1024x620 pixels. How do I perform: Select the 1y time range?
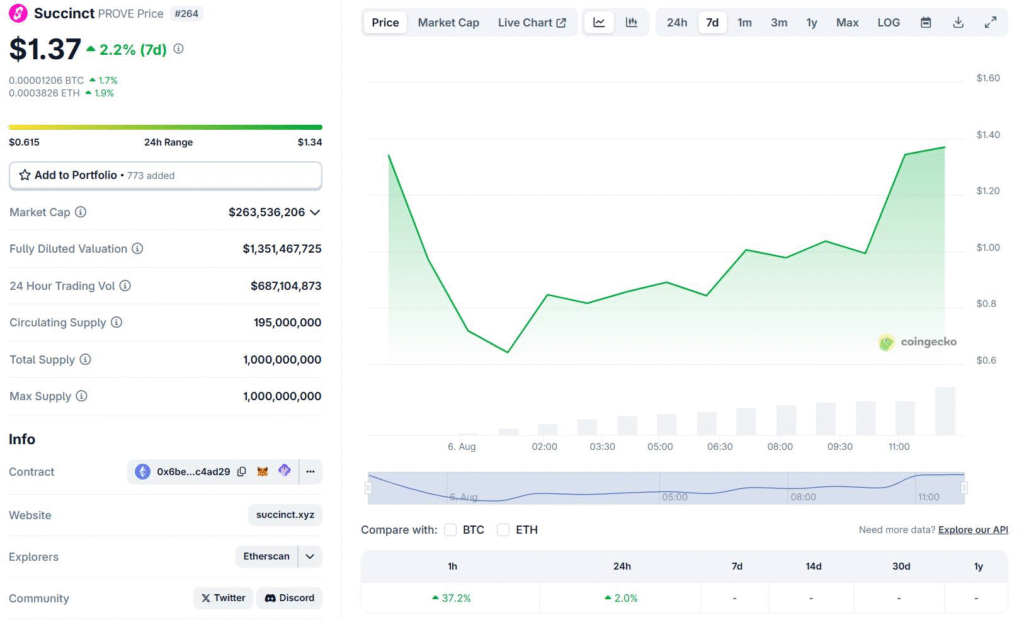coord(812,23)
